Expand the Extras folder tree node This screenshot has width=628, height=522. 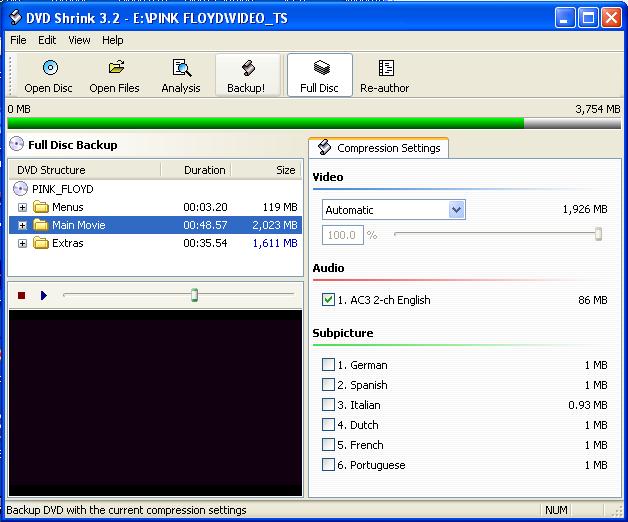pos(22,243)
